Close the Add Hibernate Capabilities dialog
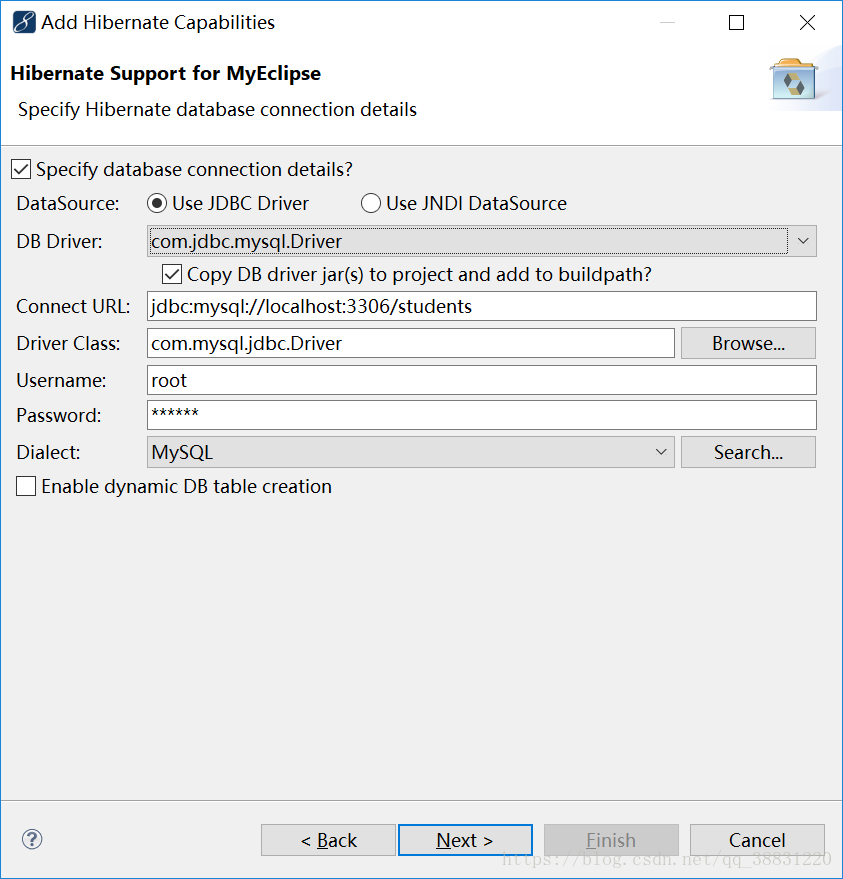Viewport: 843px width, 879px height. point(807,22)
